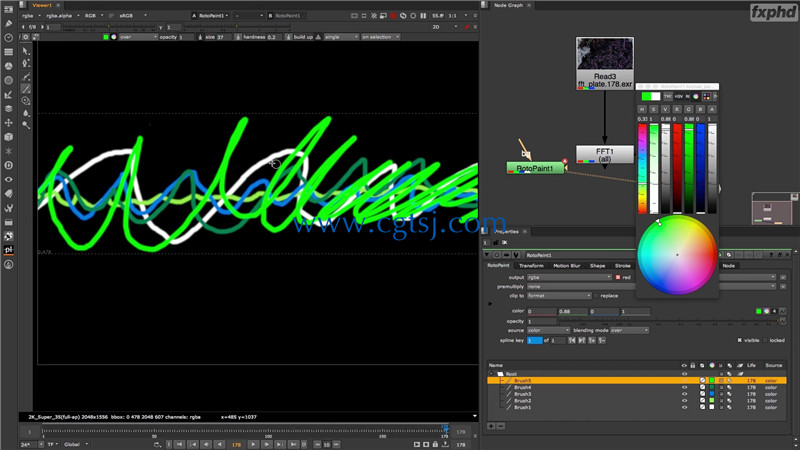Click the white swatch for Brush1

(712, 407)
